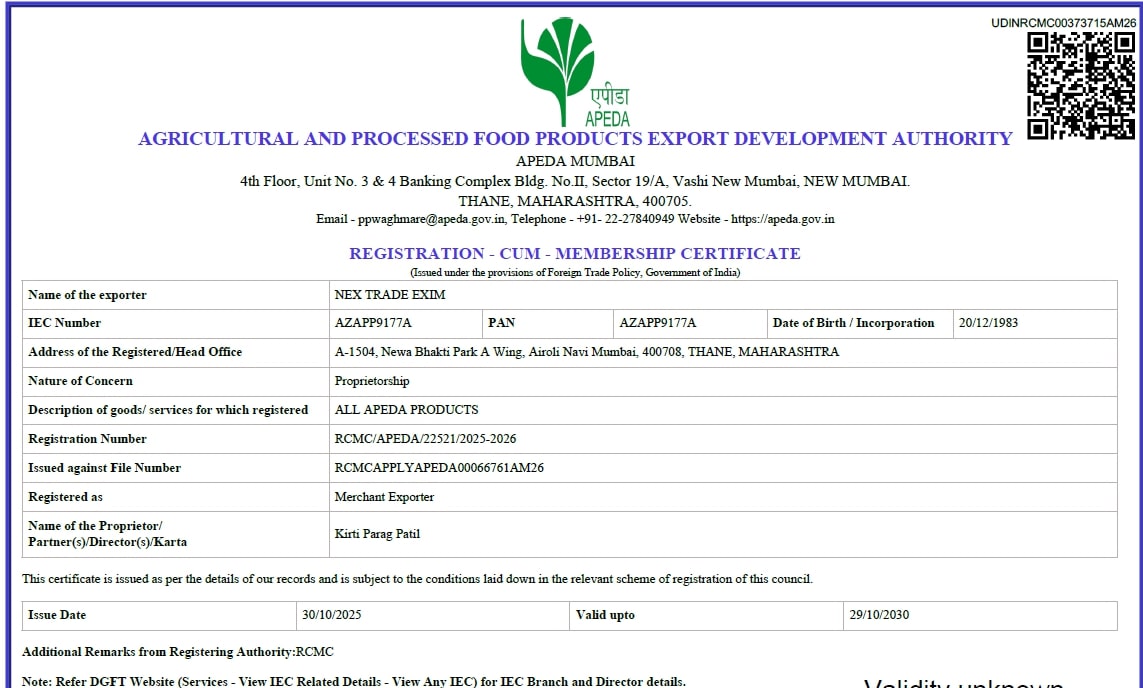Click the registered office address text

pos(586,352)
